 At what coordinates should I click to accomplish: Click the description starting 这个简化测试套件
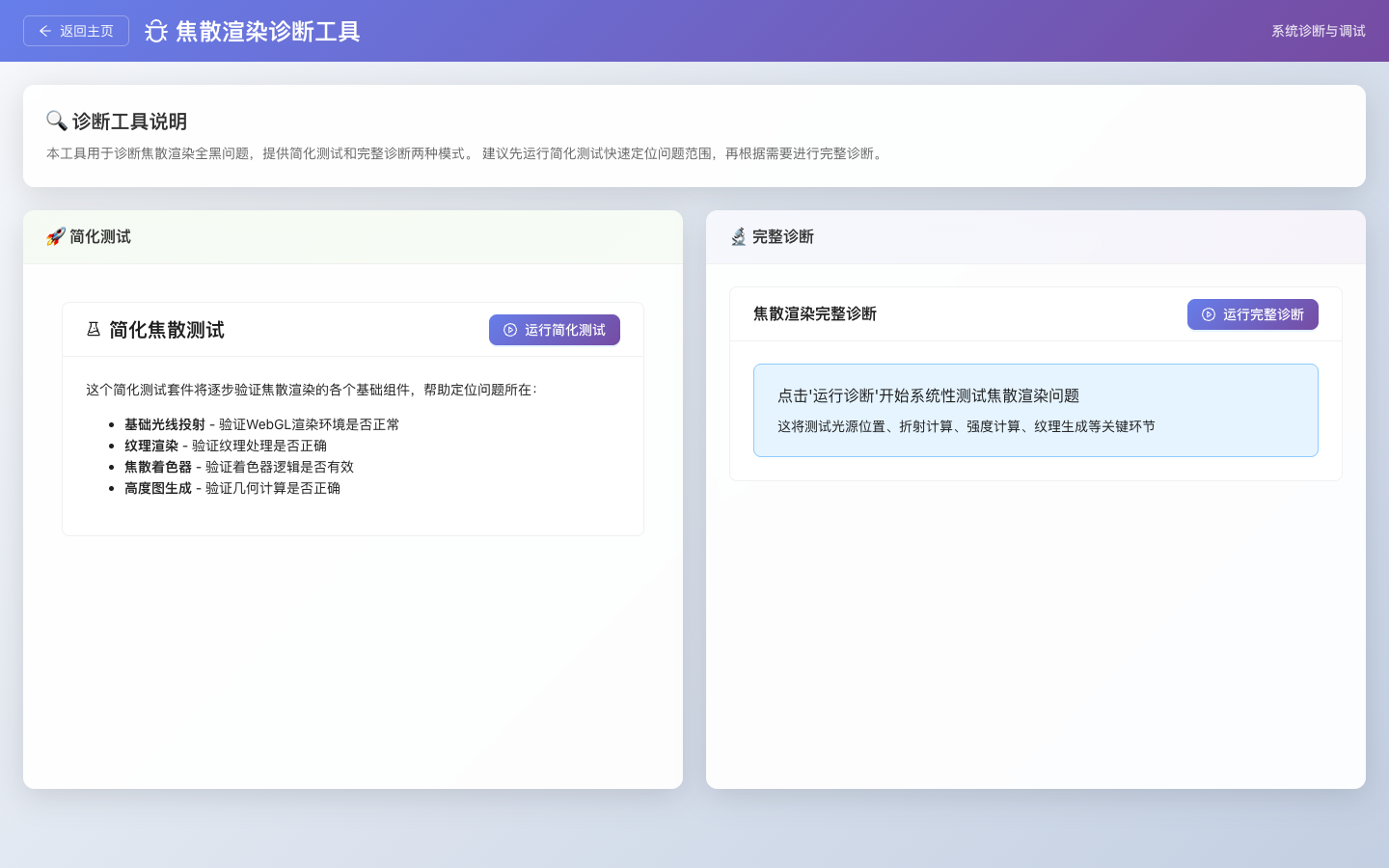coord(312,390)
